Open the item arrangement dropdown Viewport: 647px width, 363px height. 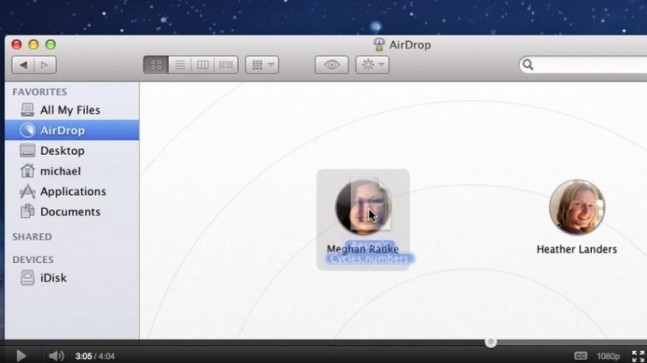tap(262, 65)
